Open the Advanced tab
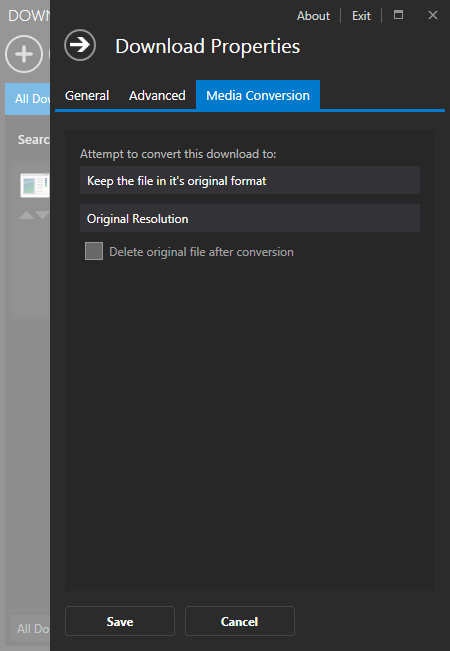 [157, 95]
